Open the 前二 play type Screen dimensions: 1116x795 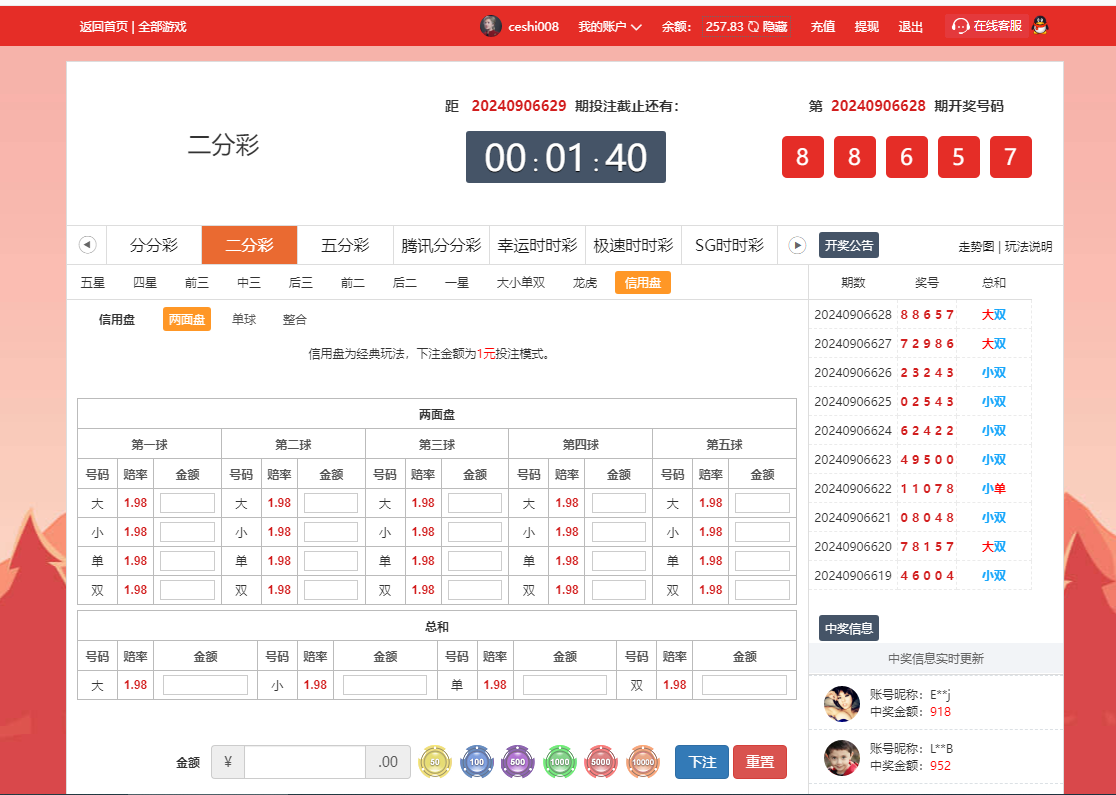pyautogui.click(x=352, y=283)
